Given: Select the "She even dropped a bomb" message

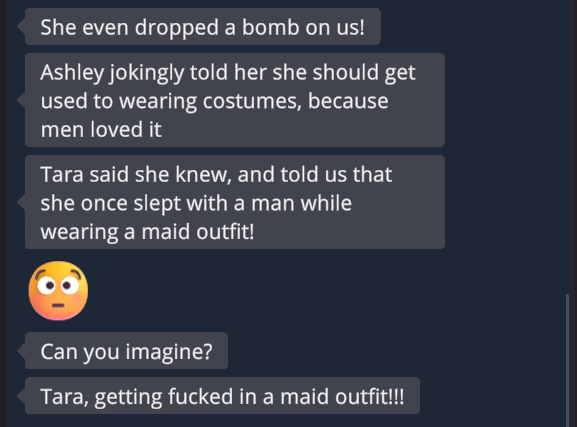Looking at the screenshot, I should click(x=203, y=27).
